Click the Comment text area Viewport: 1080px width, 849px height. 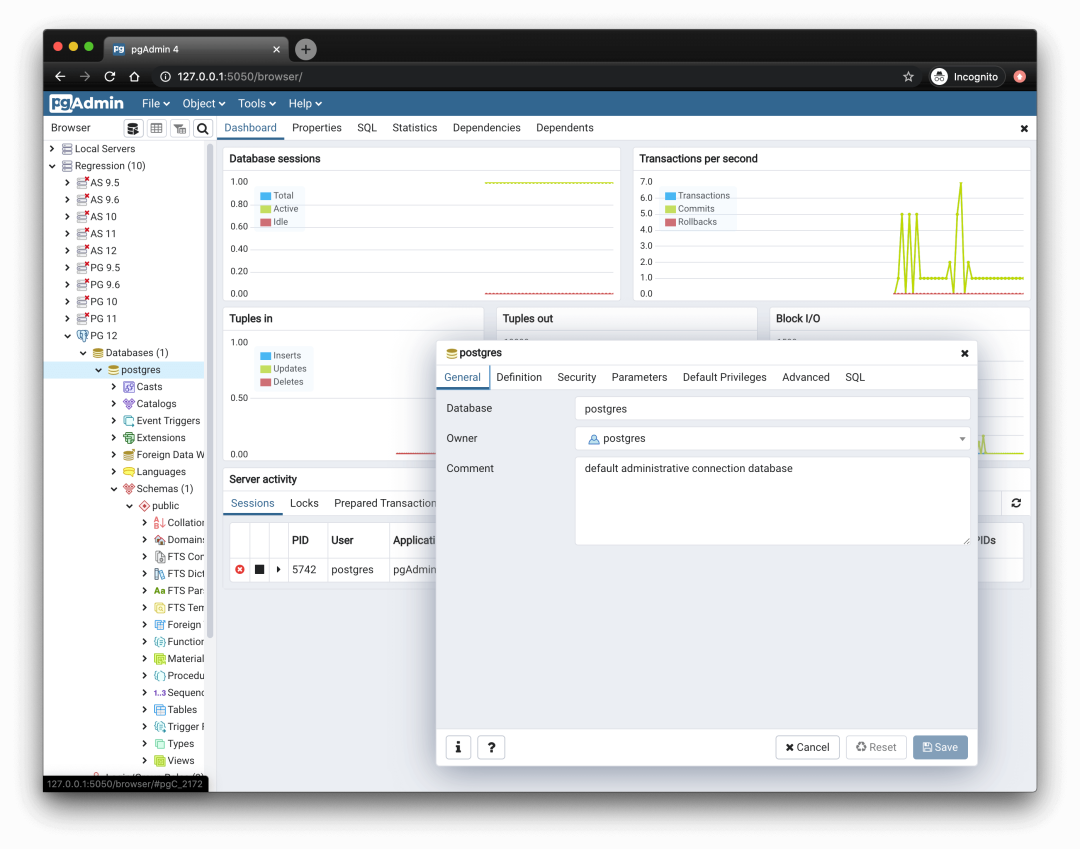click(x=772, y=501)
